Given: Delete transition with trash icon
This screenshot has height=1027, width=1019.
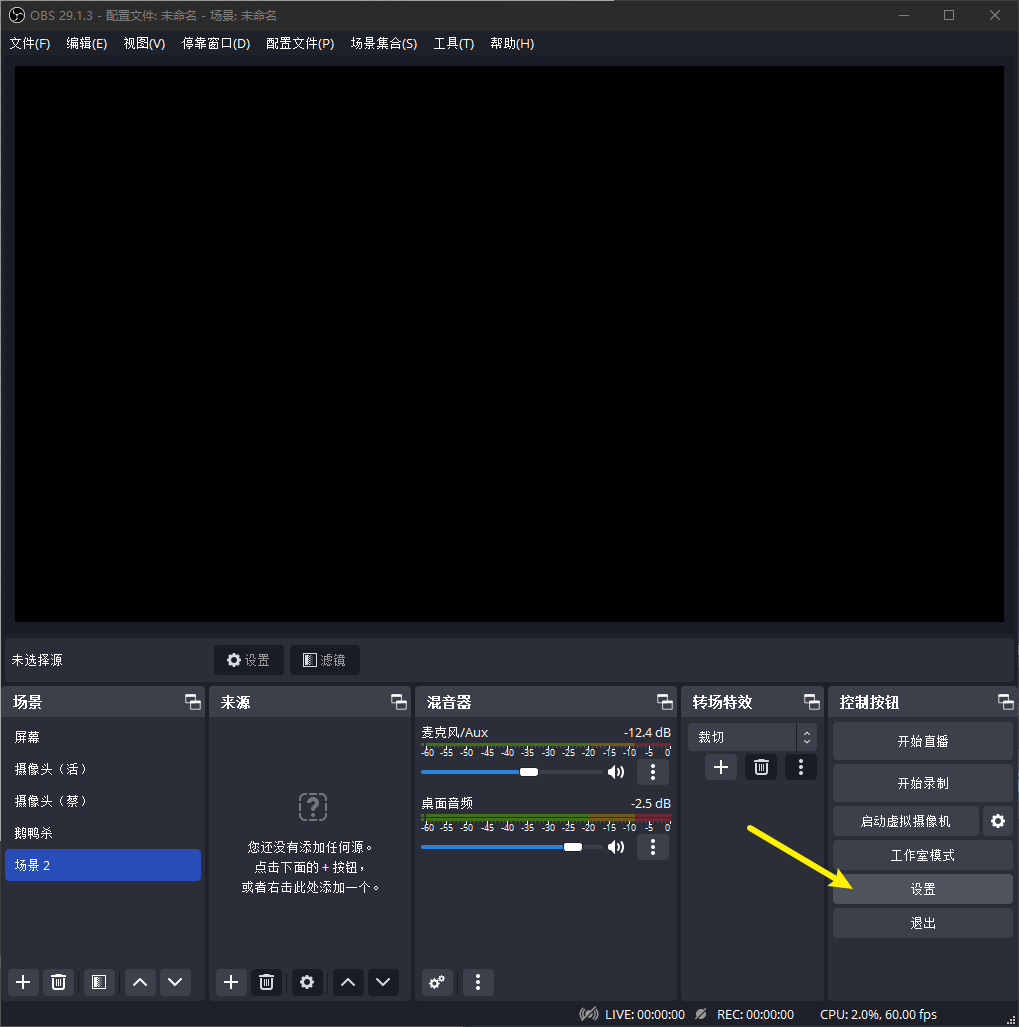Looking at the screenshot, I should point(761,767).
